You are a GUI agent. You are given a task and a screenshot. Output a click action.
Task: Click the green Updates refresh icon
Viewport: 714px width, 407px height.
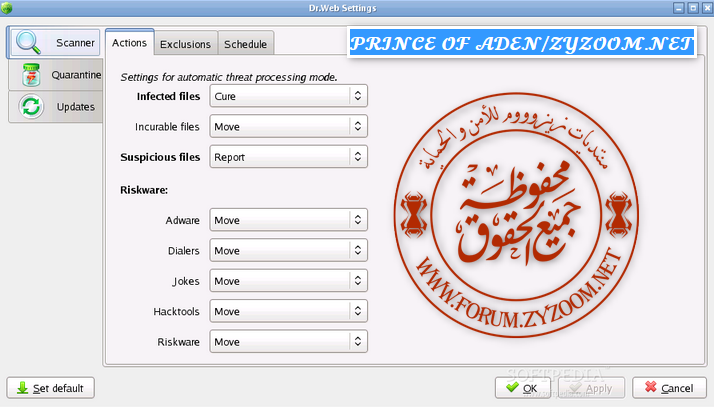click(31, 107)
